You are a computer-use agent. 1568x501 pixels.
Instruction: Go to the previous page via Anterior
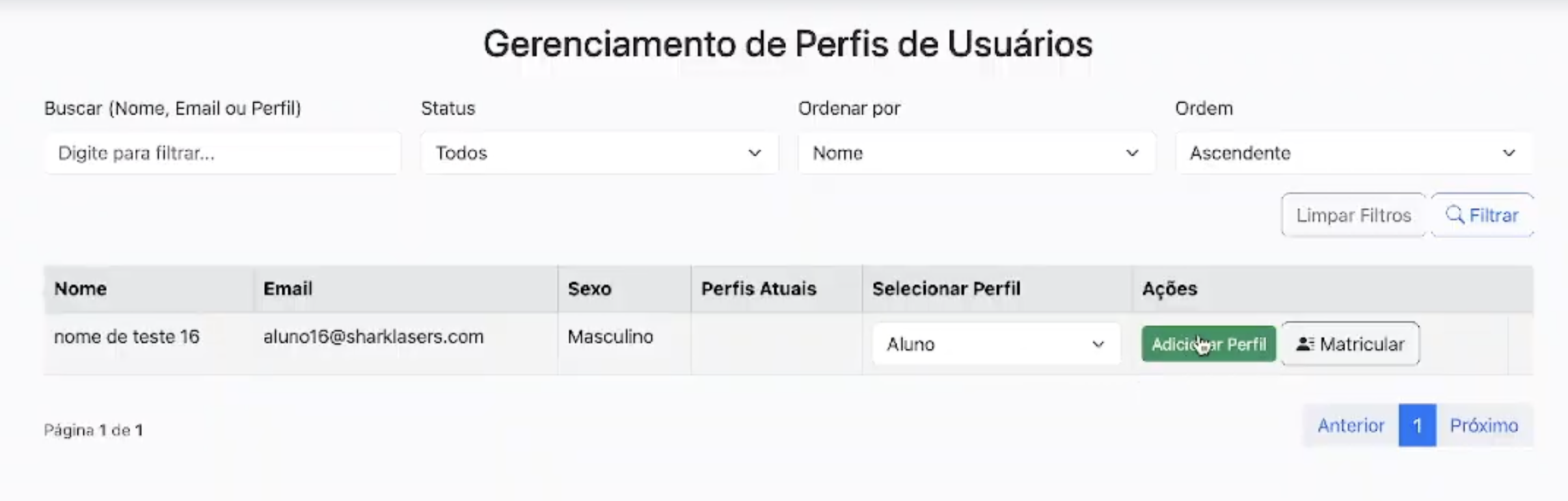click(x=1351, y=426)
